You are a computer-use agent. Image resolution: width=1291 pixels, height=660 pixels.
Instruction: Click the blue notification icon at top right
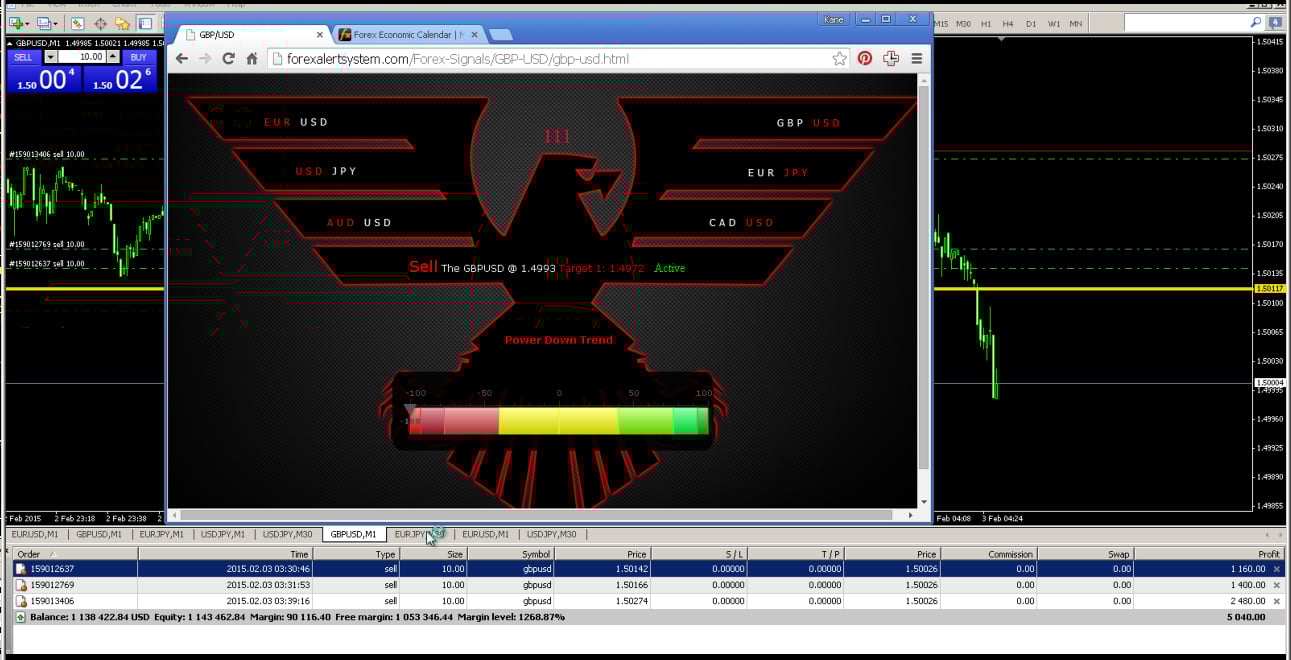coord(1276,22)
